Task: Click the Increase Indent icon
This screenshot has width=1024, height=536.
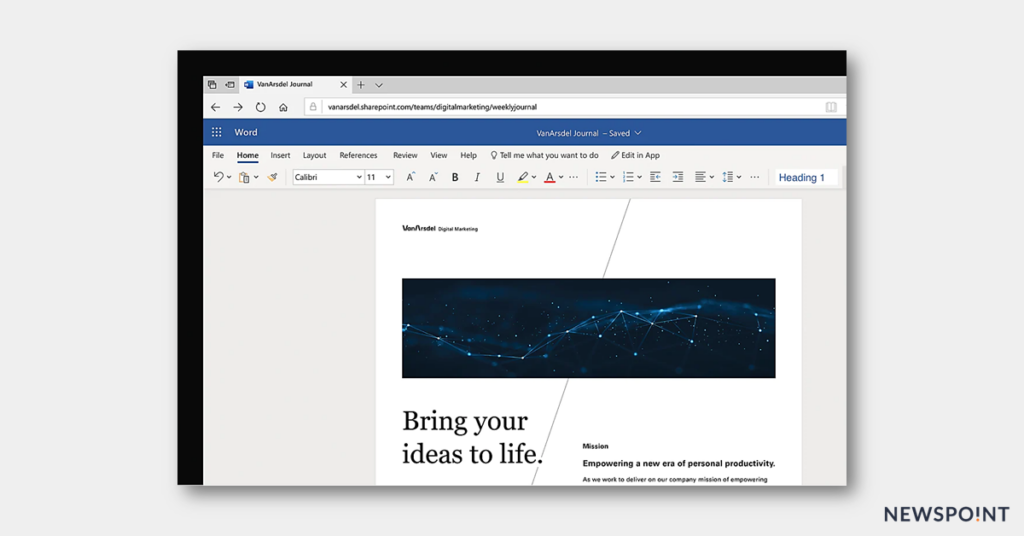Action: click(678, 177)
